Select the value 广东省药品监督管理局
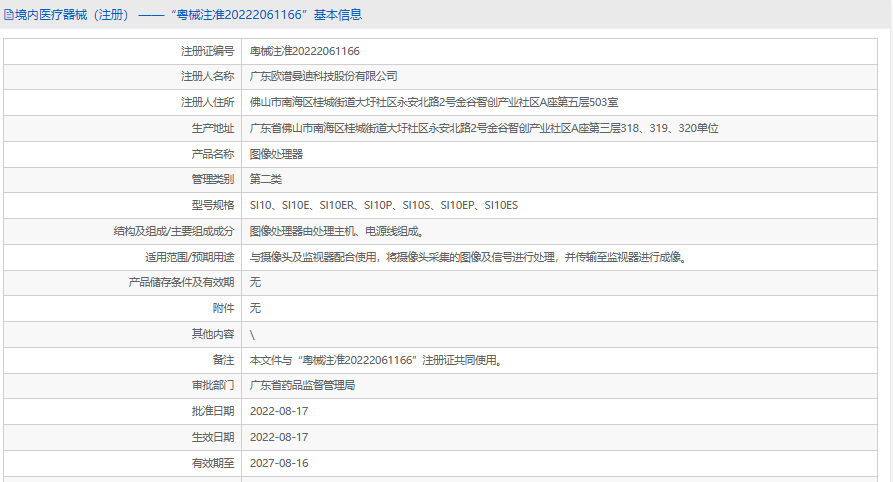This screenshot has width=893, height=482. click(302, 385)
